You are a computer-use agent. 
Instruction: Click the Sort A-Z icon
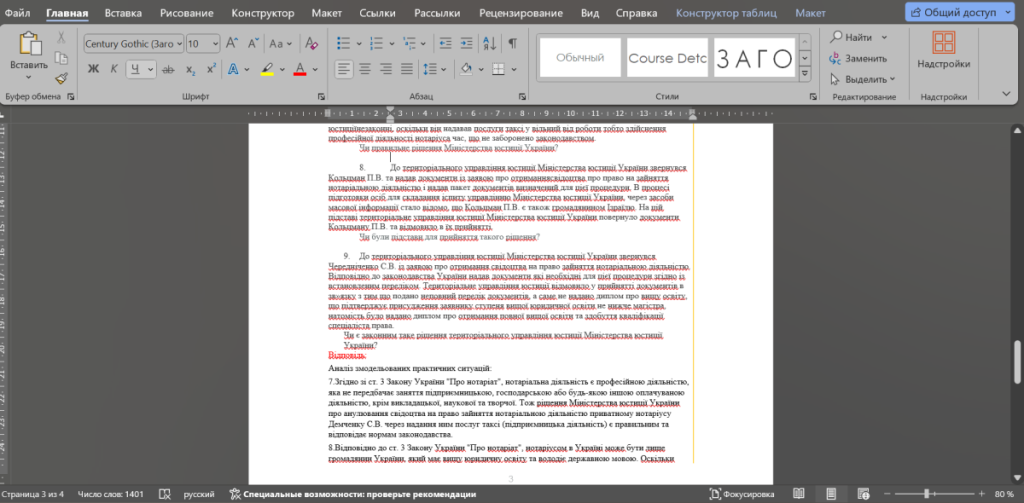(x=488, y=44)
